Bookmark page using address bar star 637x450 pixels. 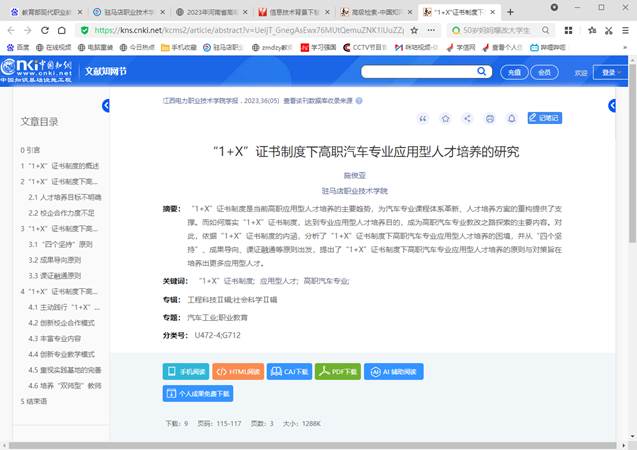[414, 30]
